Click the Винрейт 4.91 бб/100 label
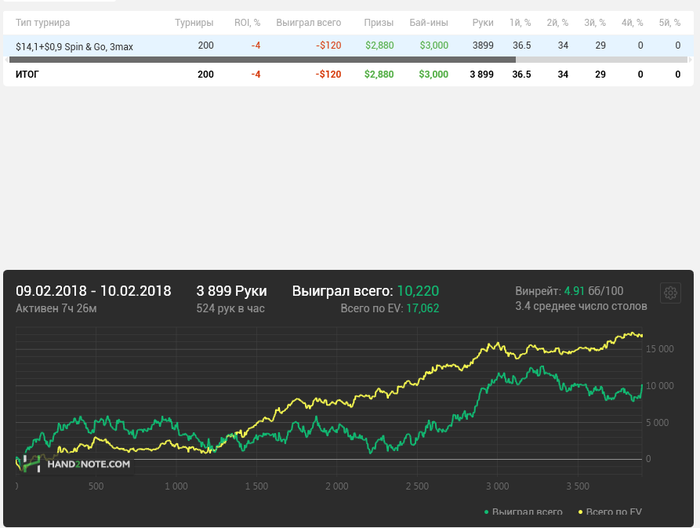Image resolution: width=700 pixels, height=528 pixels. (569, 291)
